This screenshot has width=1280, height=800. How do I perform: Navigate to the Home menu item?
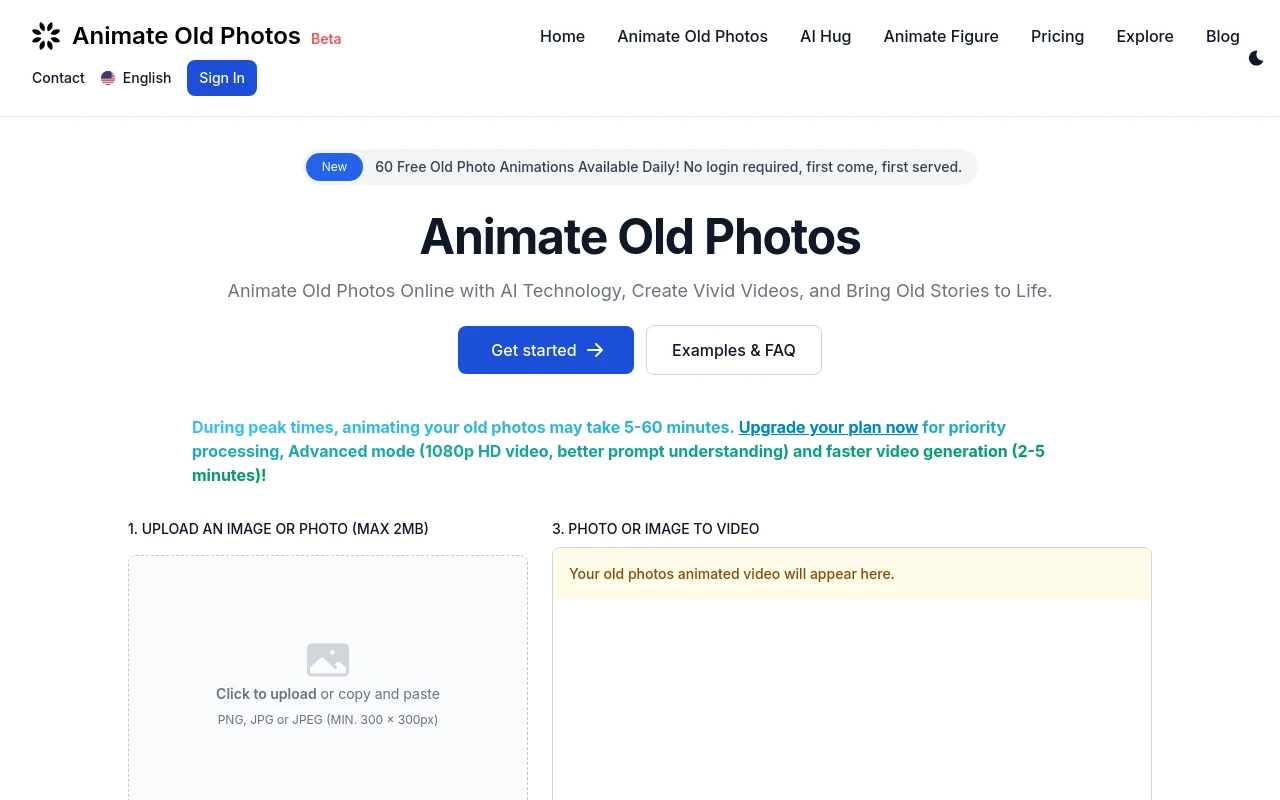click(562, 36)
